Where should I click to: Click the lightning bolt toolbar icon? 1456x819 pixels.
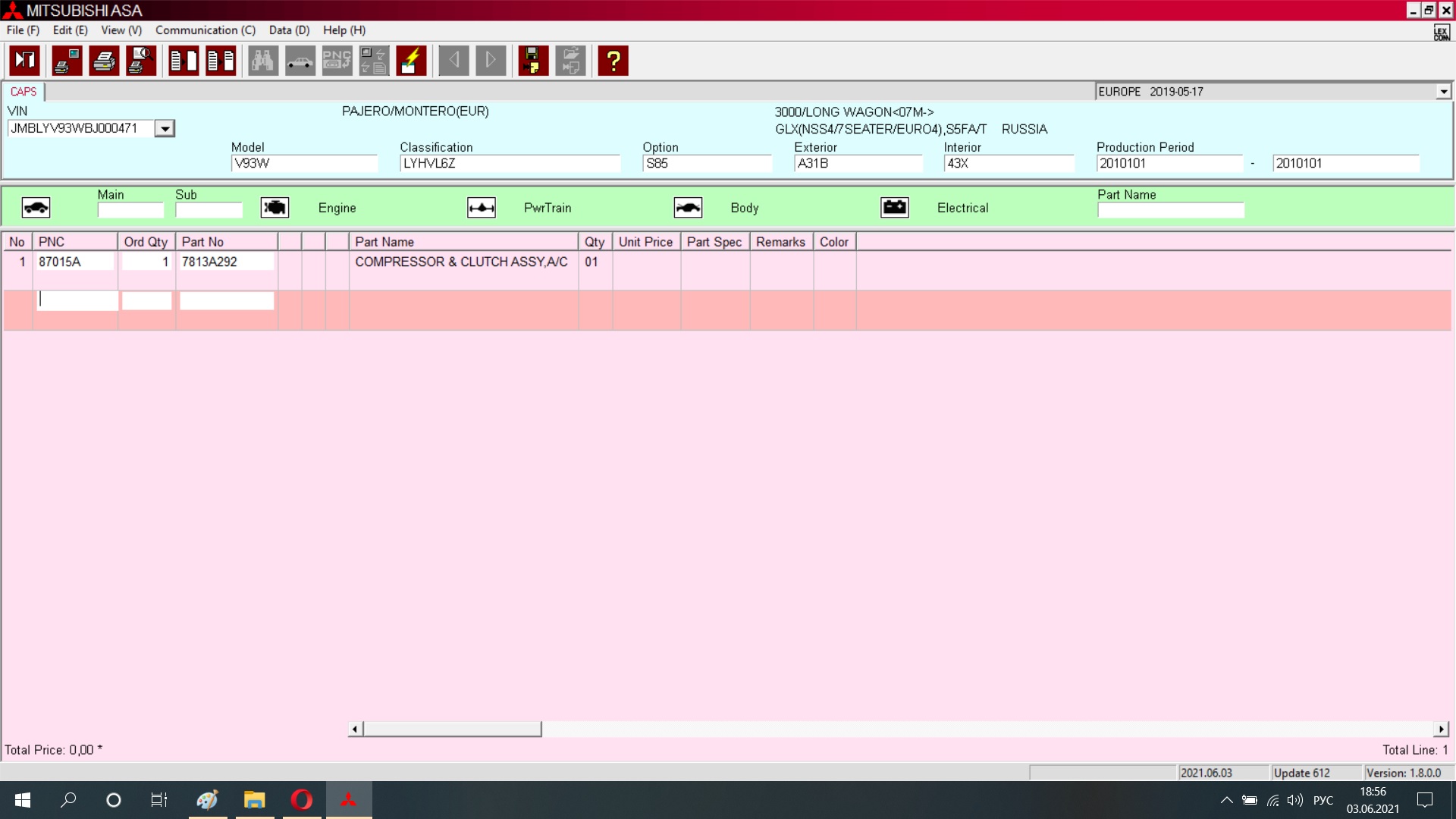411,61
